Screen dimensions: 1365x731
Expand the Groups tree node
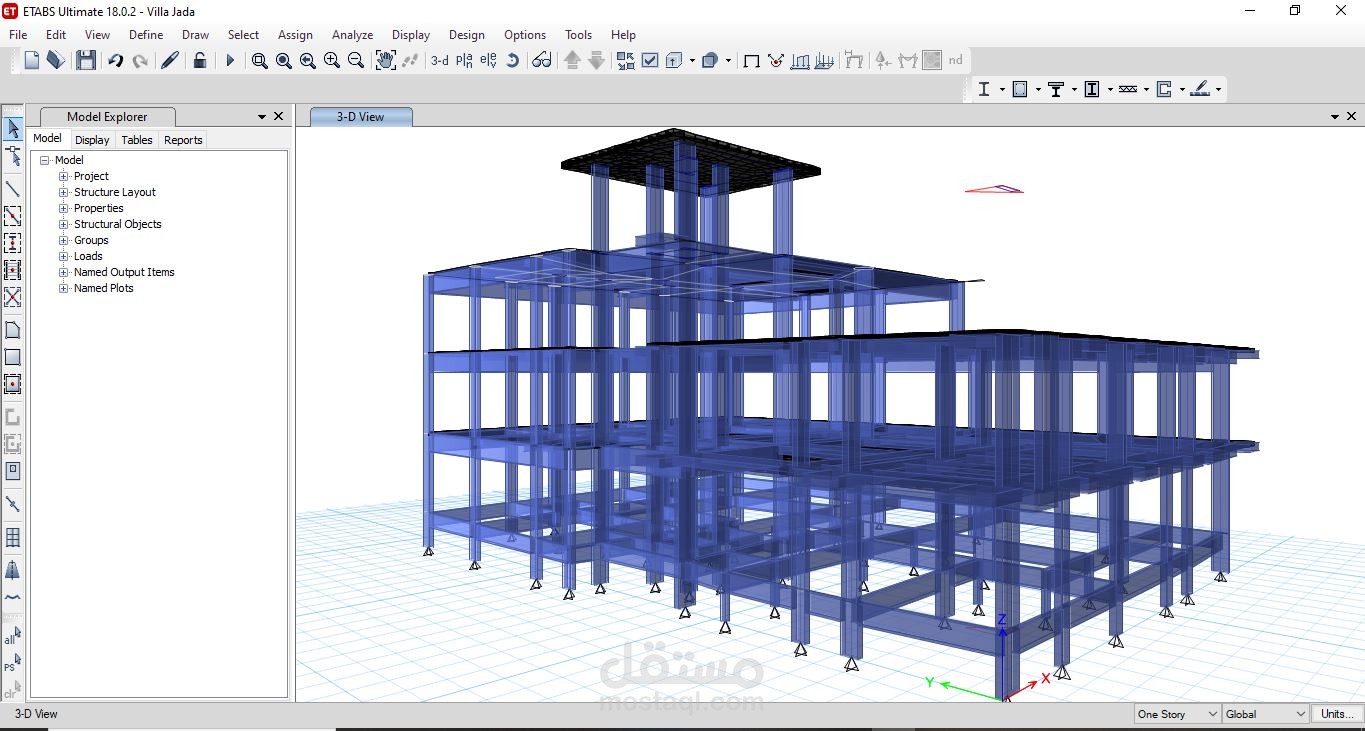64,240
